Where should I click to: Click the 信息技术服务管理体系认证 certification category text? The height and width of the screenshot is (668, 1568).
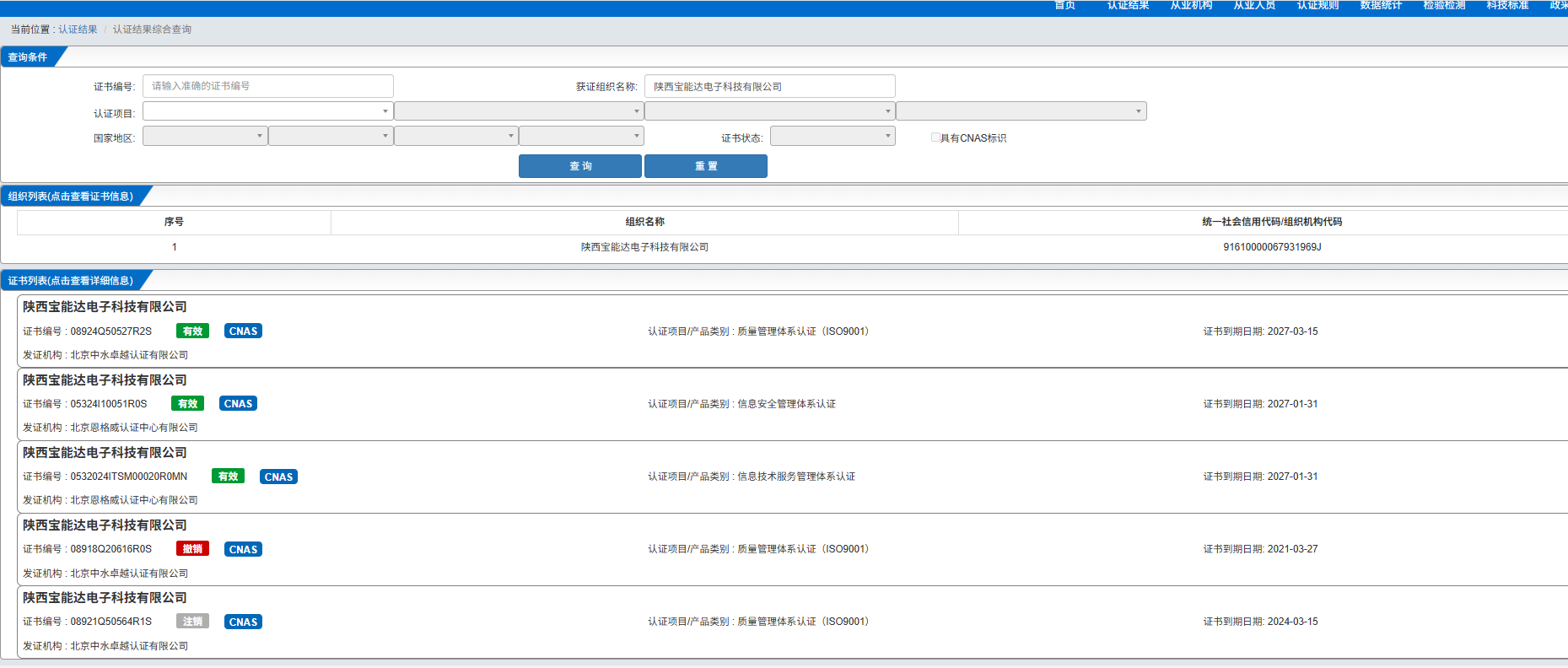click(x=796, y=477)
